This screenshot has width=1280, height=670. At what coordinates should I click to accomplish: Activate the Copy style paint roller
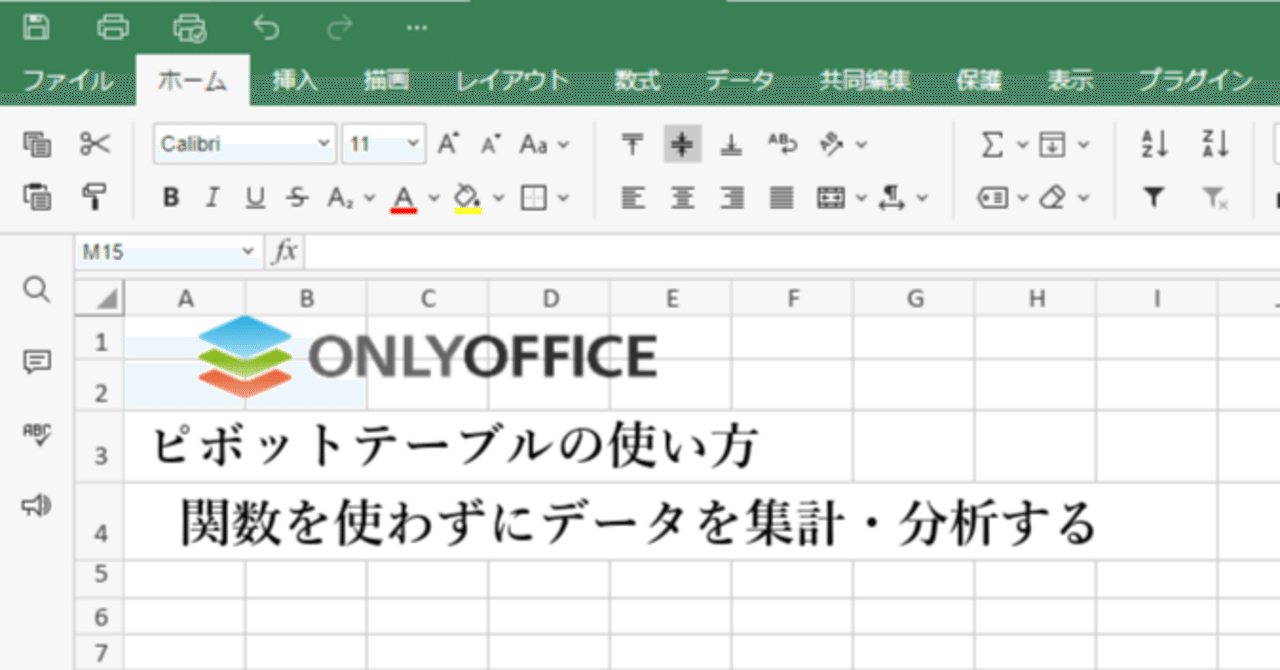tap(94, 197)
